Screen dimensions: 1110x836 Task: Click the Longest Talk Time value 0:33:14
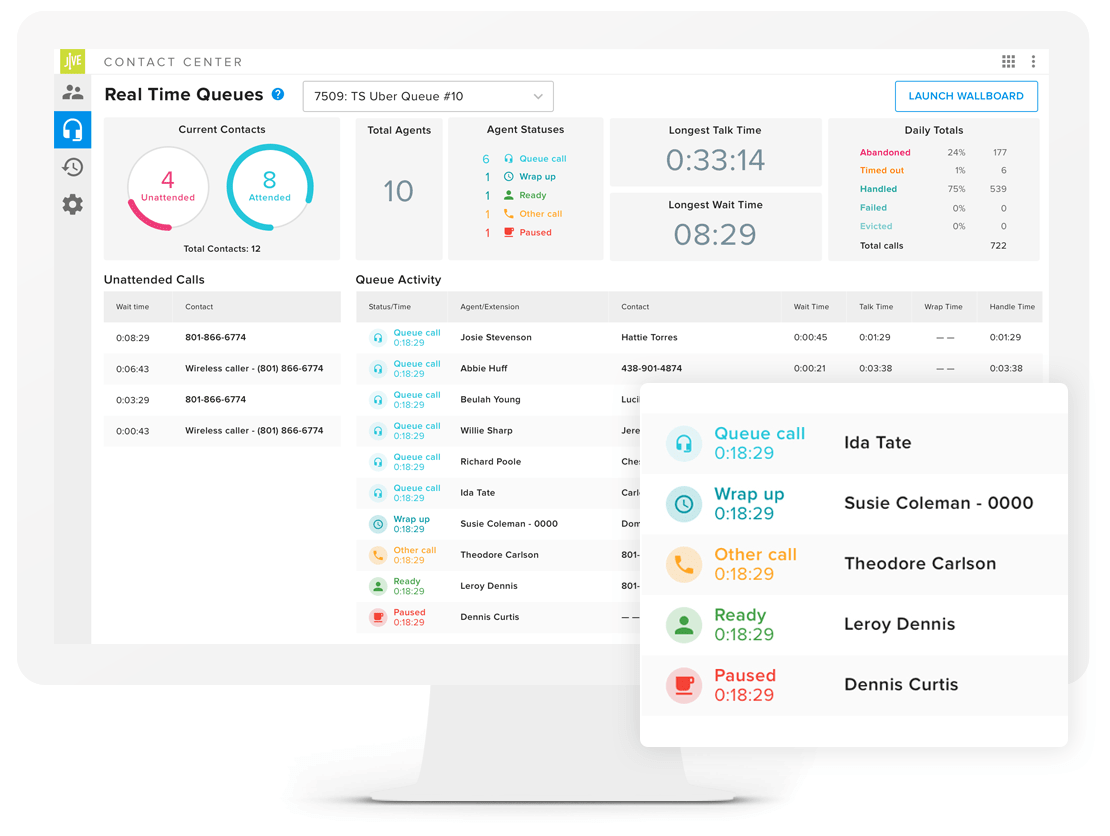coord(715,161)
